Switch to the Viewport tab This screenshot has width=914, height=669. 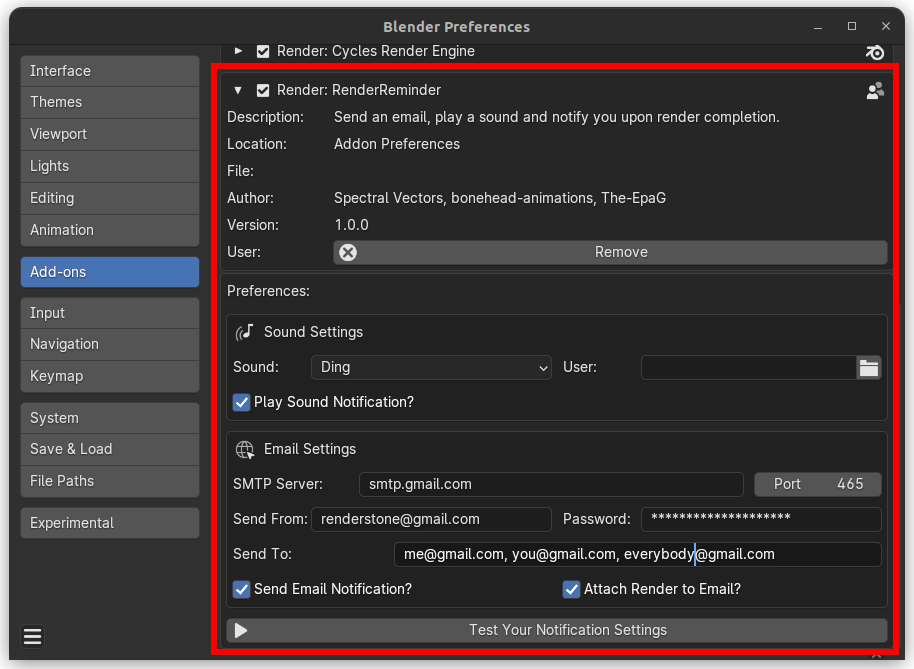(110, 135)
